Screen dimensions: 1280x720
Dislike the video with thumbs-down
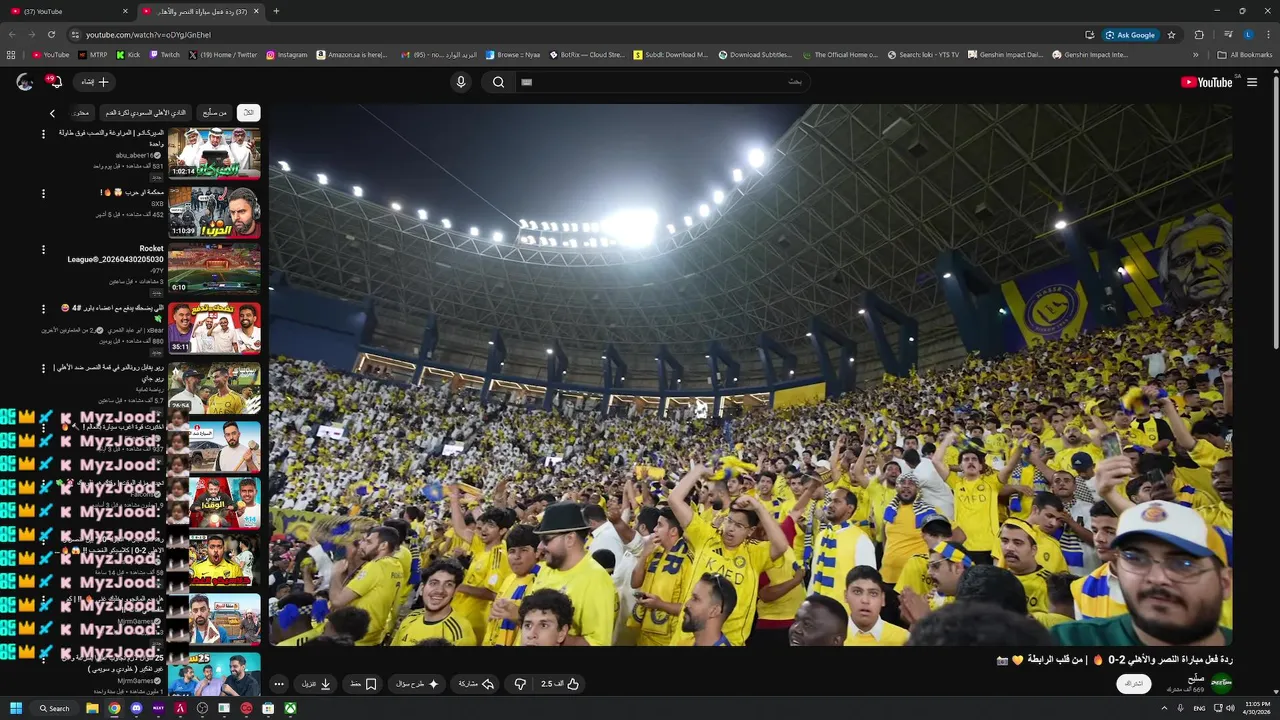[x=520, y=684]
